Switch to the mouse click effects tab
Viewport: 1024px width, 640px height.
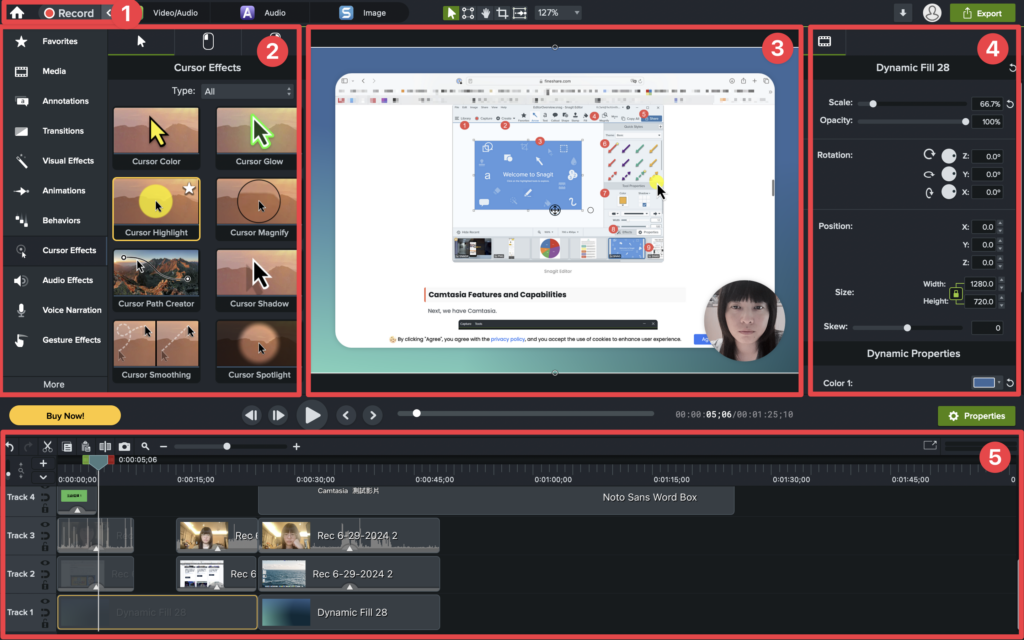pos(208,41)
